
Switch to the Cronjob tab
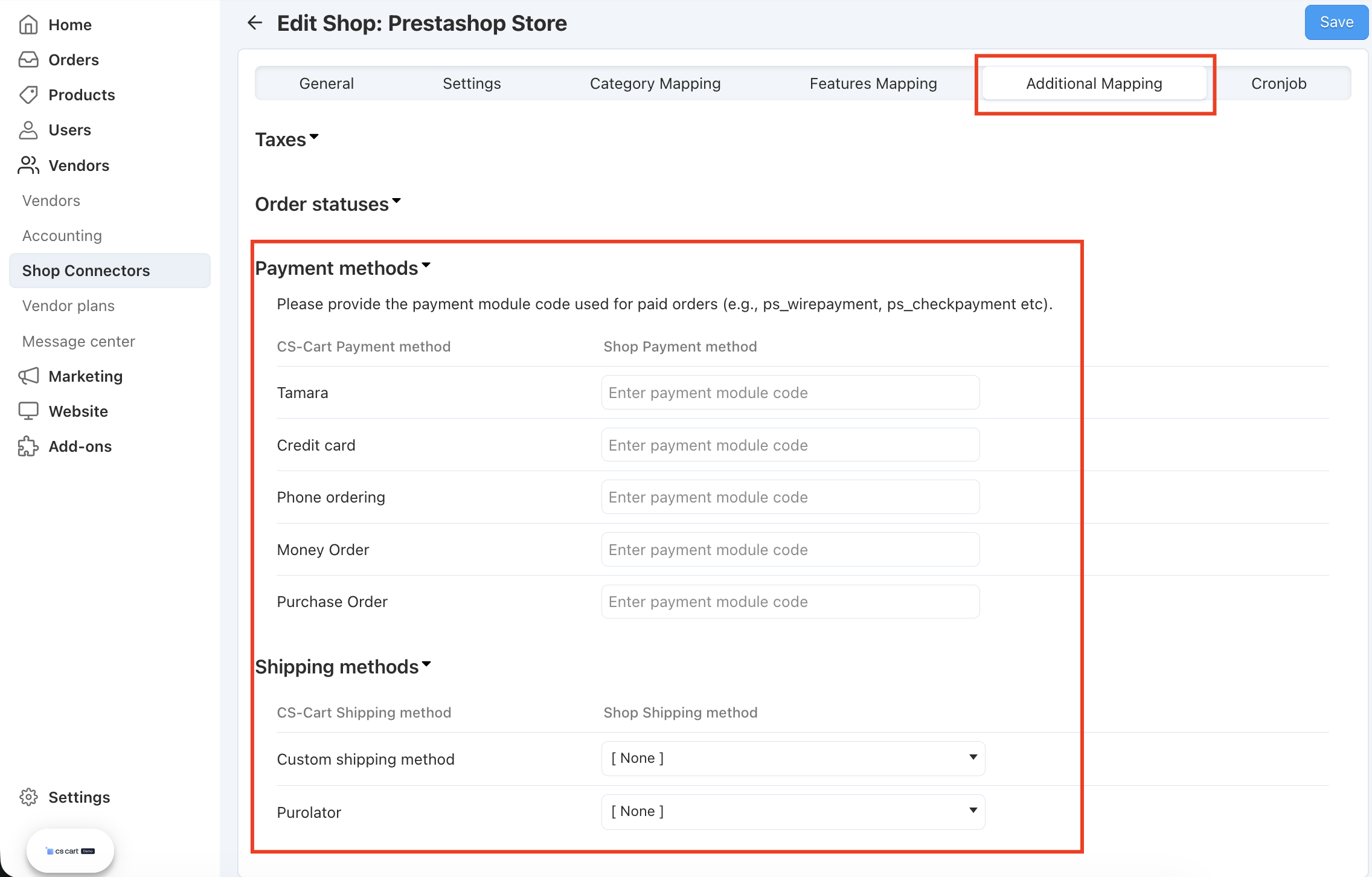(1278, 83)
